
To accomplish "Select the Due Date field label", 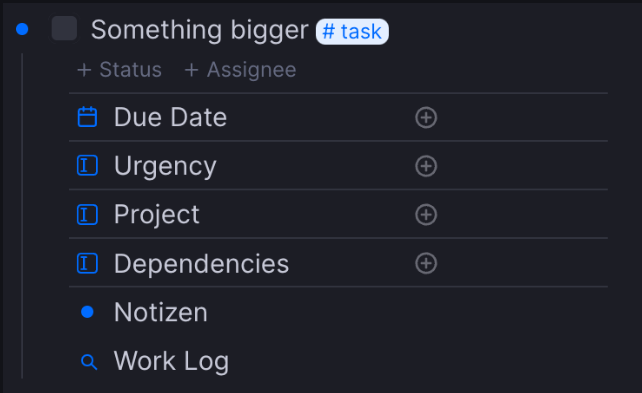I will [170, 117].
